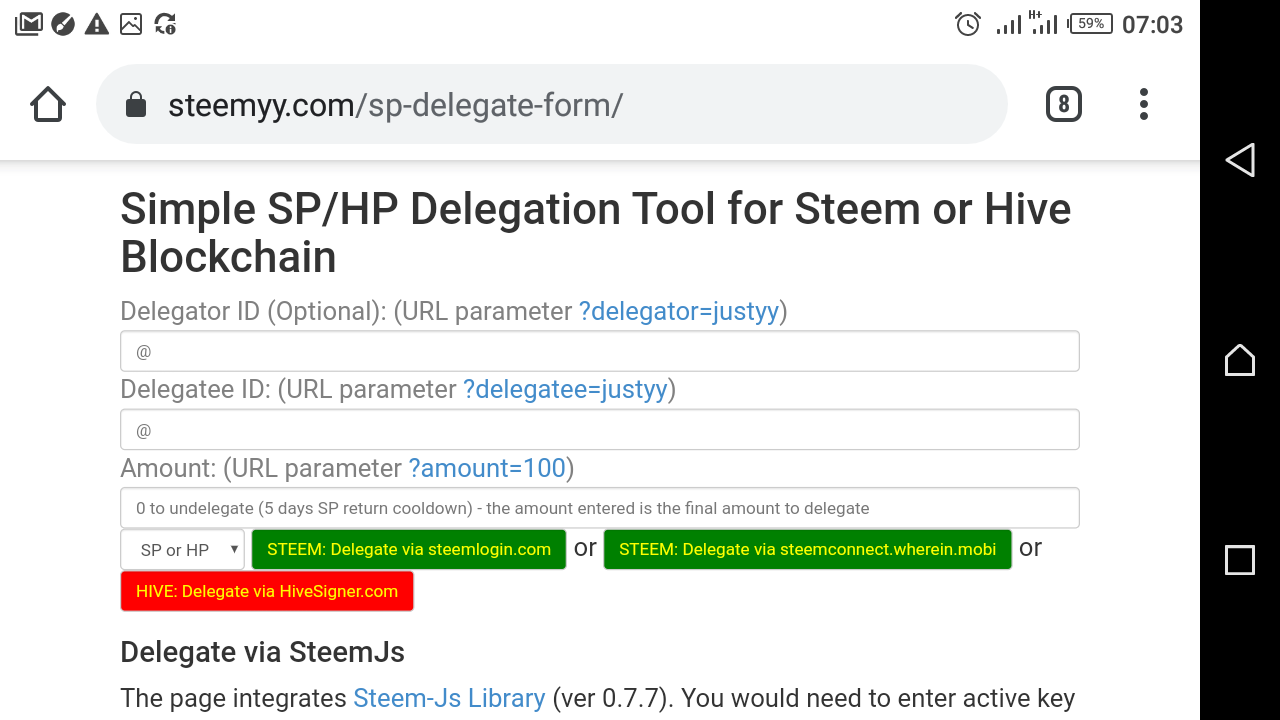Tap the steemyy.com address bar URL
Viewport: 1280px width, 720px height.
(396, 105)
